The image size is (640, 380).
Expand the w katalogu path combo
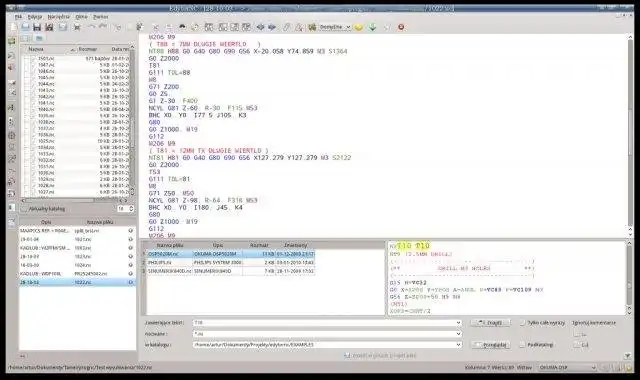pos(458,344)
